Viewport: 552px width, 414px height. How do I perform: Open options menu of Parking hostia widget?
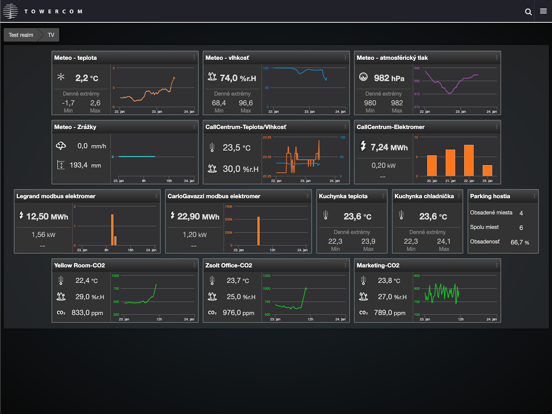[x=534, y=196]
